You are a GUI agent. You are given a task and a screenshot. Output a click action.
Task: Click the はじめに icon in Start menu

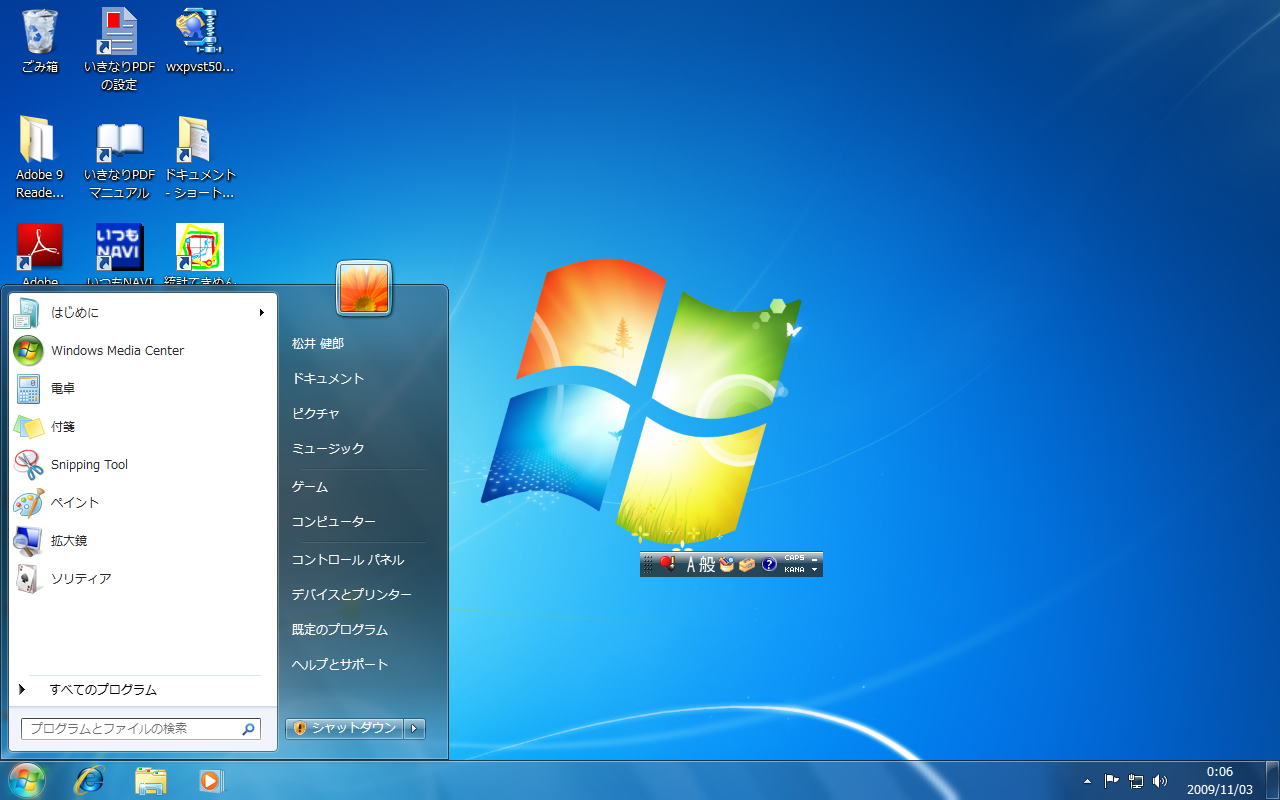(27, 313)
